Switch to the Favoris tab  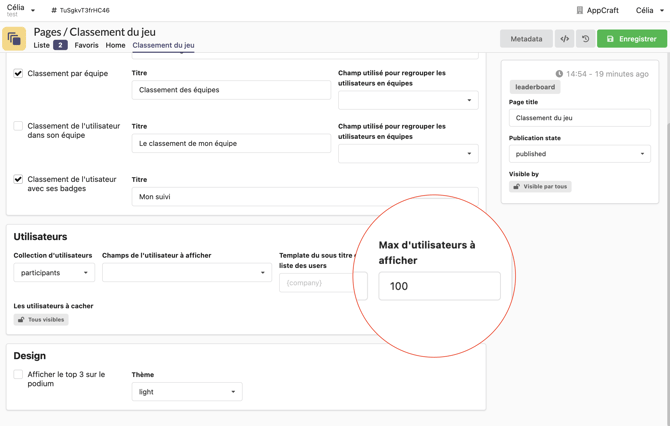86,45
